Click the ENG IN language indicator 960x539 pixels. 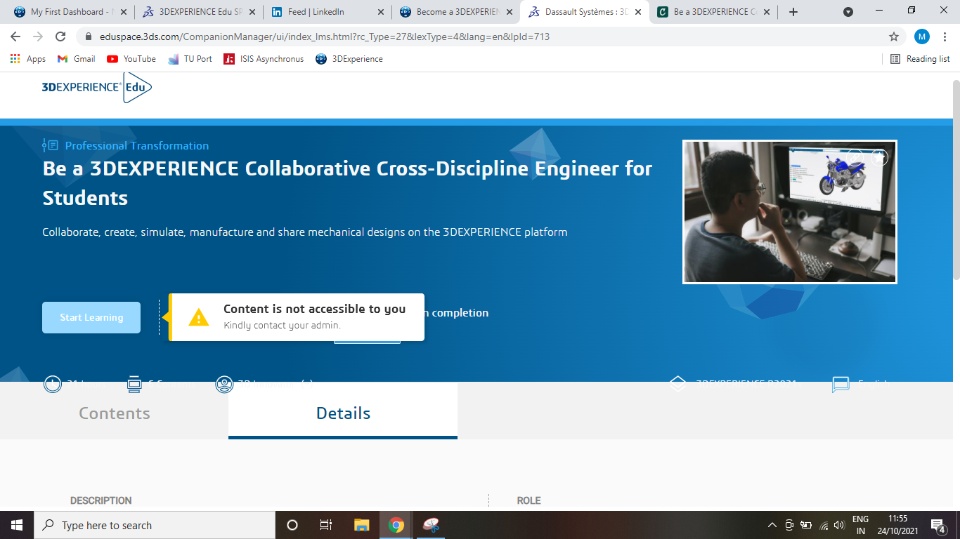pos(860,525)
